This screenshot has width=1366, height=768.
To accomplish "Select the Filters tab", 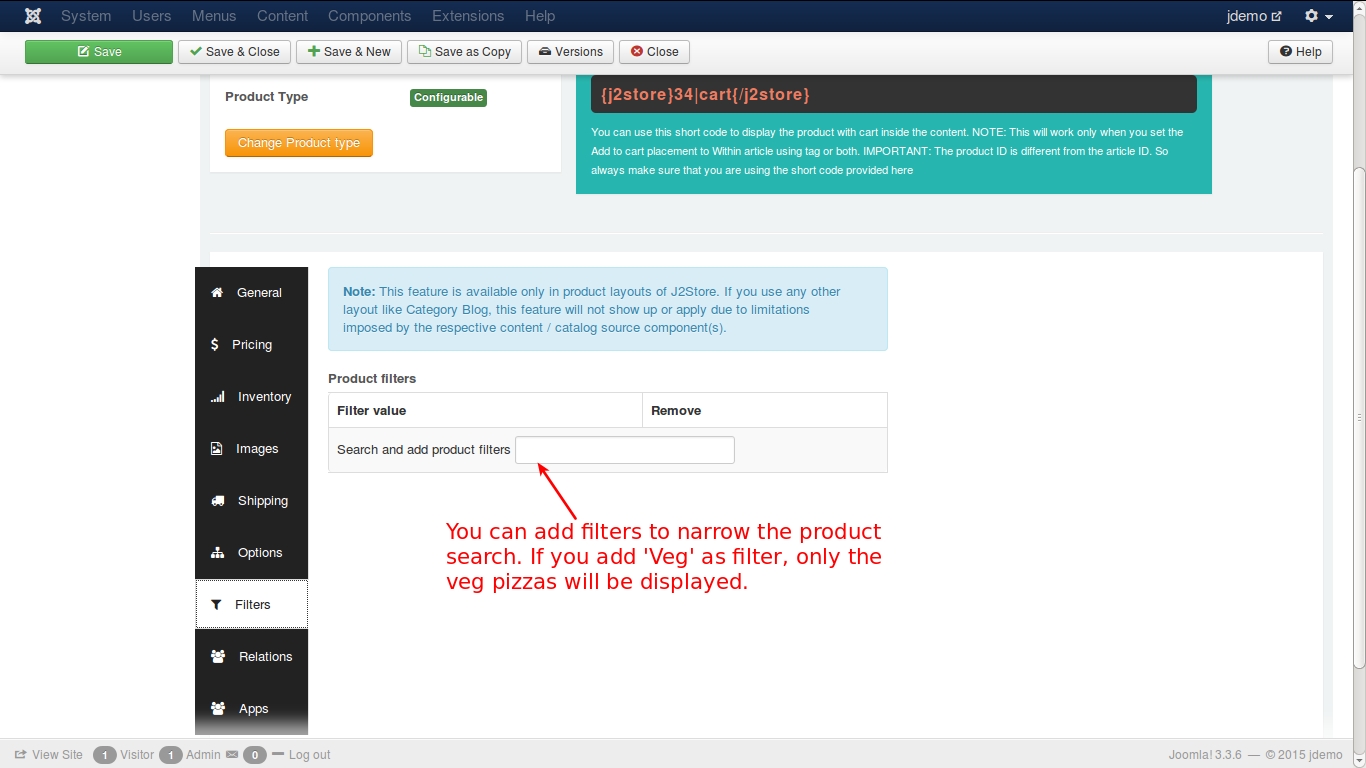I will 252,605.
